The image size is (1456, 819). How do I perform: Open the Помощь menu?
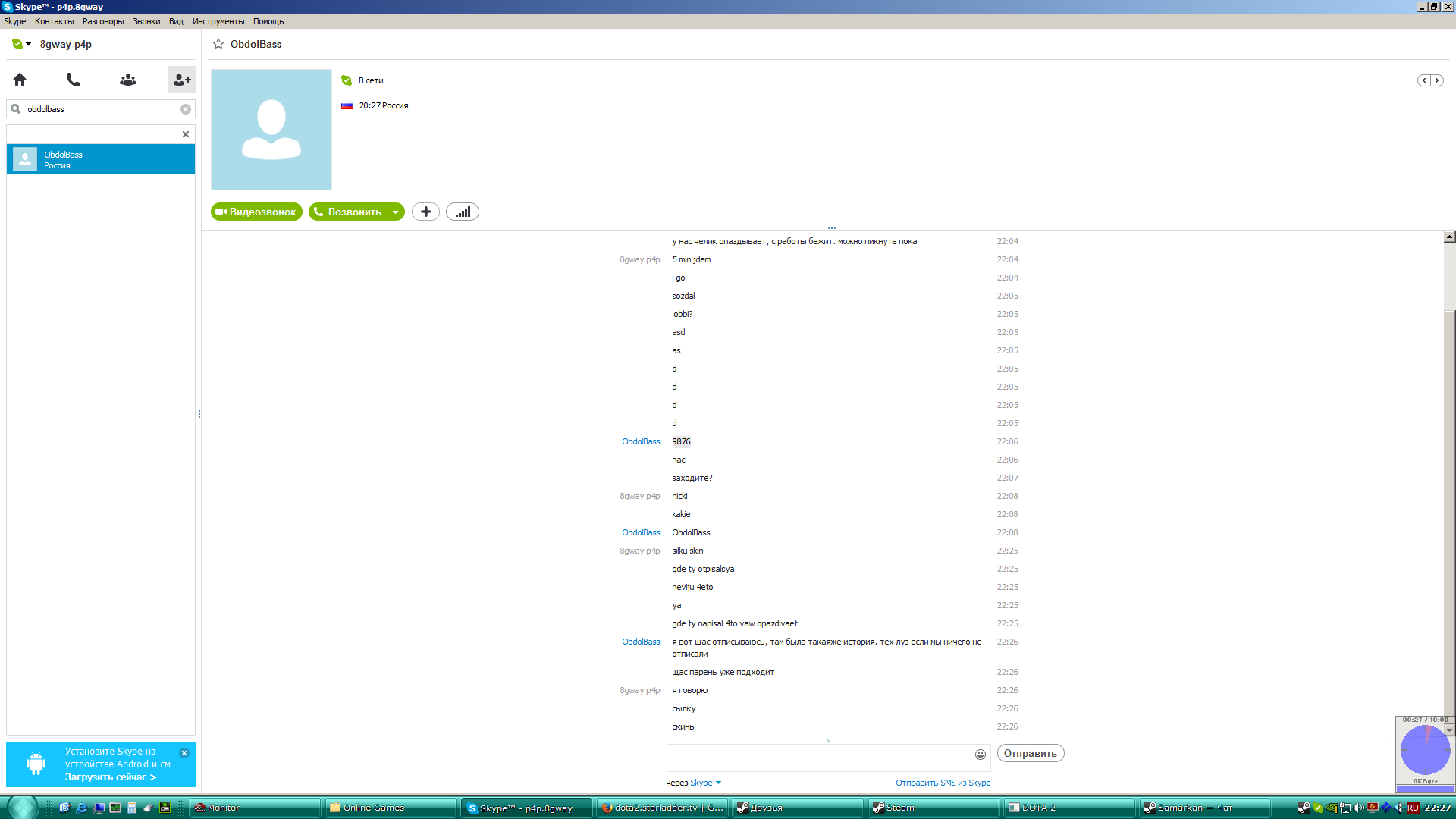click(x=268, y=21)
